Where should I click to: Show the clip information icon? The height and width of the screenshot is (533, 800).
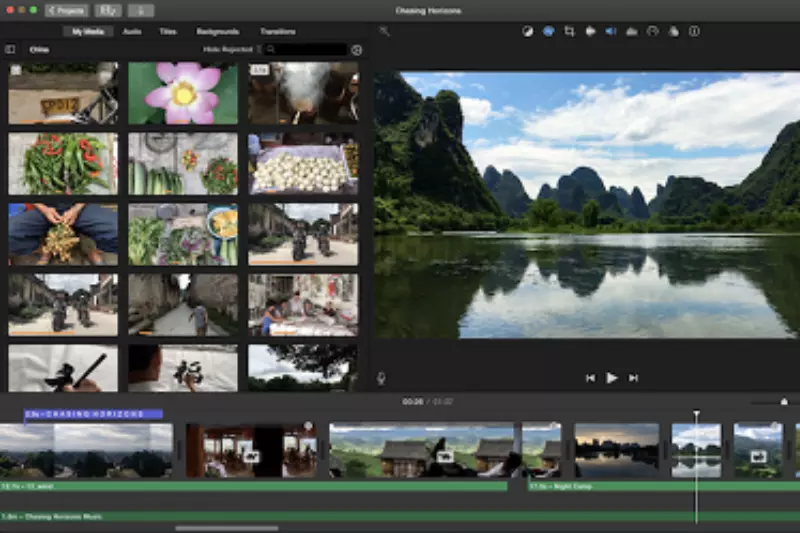[x=694, y=32]
